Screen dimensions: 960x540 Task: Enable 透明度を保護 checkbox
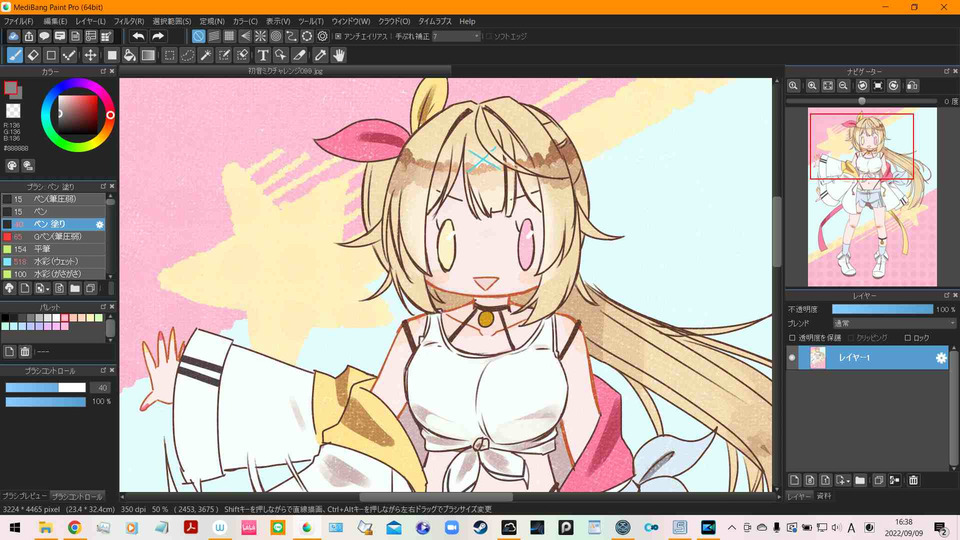[792, 338]
